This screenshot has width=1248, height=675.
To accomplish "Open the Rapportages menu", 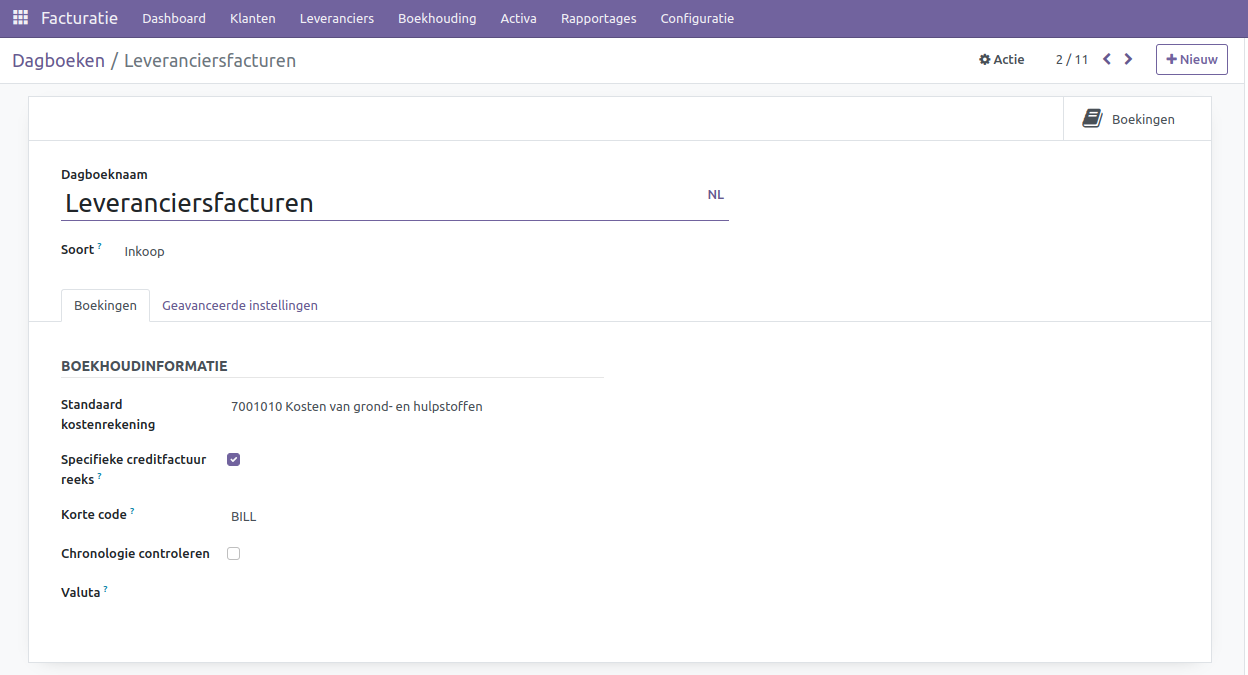I will pos(598,18).
